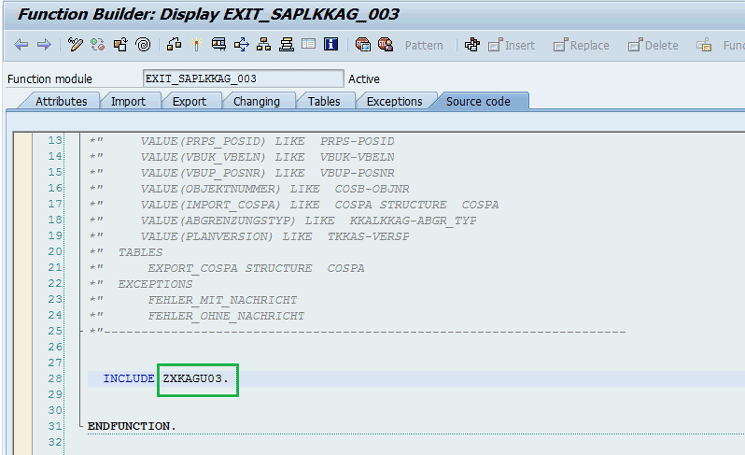Click the Where-Used List icon
Viewport: 745px width, 455px height.
(241, 45)
